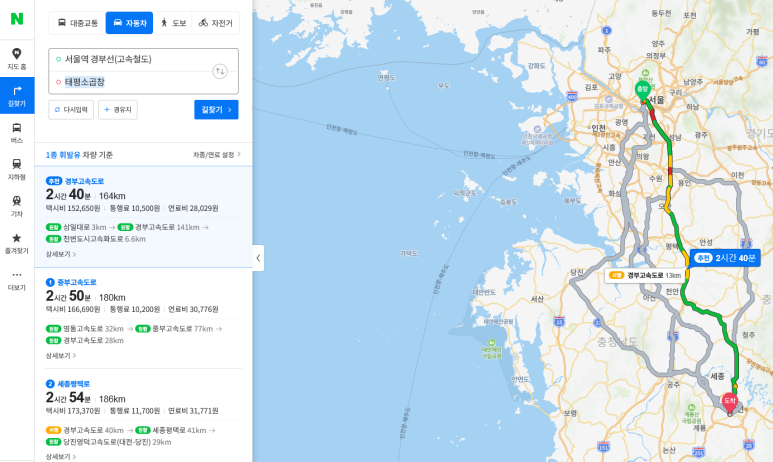The height and width of the screenshot is (462, 773).
Task: Click 1종 휘발유 text
Action: click(63, 155)
